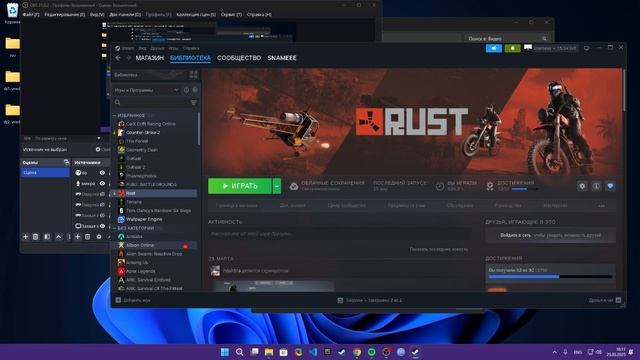Screen dimensions: 640x360
Task: Toggle the eye on the bottom OBS source row
Action: click(x=102, y=226)
